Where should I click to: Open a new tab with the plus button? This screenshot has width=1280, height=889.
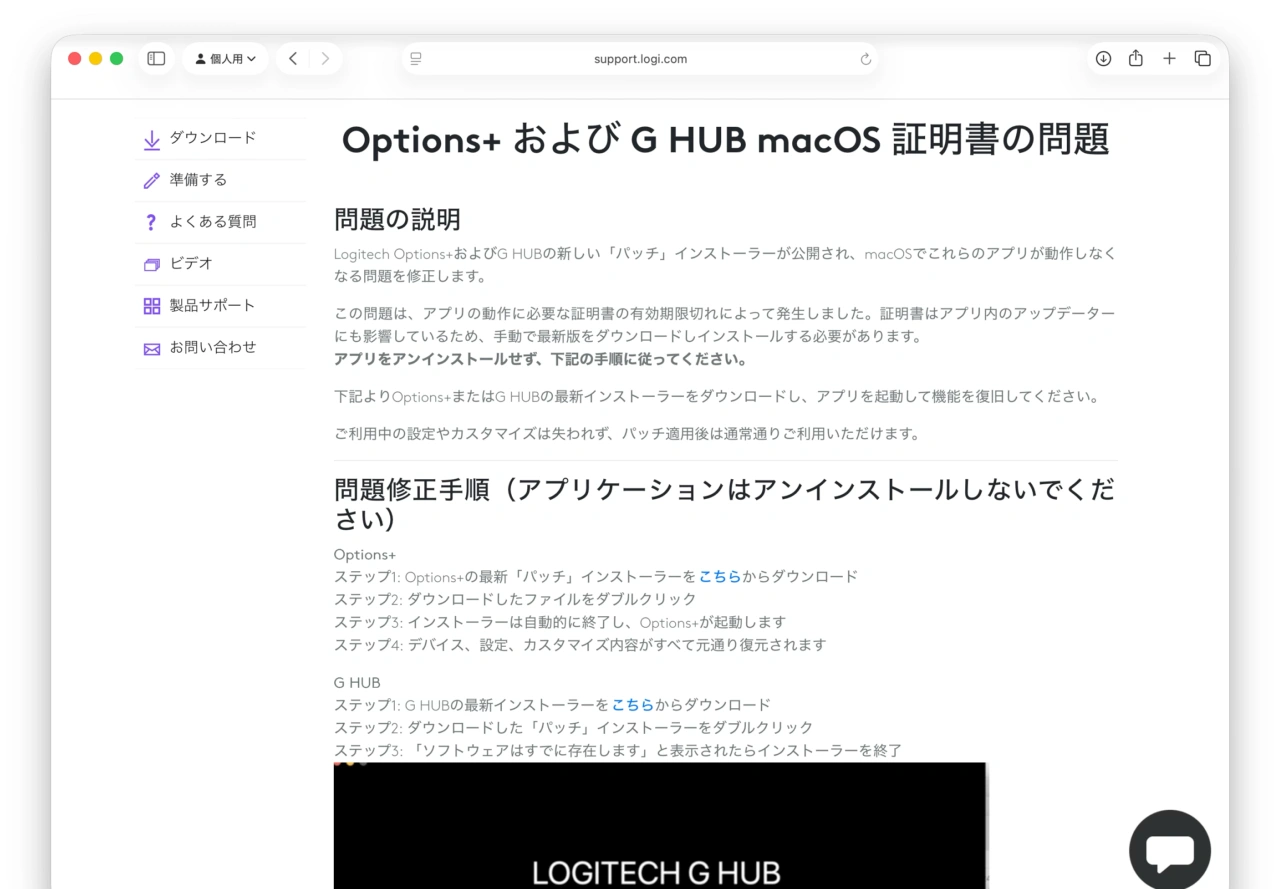1169,59
